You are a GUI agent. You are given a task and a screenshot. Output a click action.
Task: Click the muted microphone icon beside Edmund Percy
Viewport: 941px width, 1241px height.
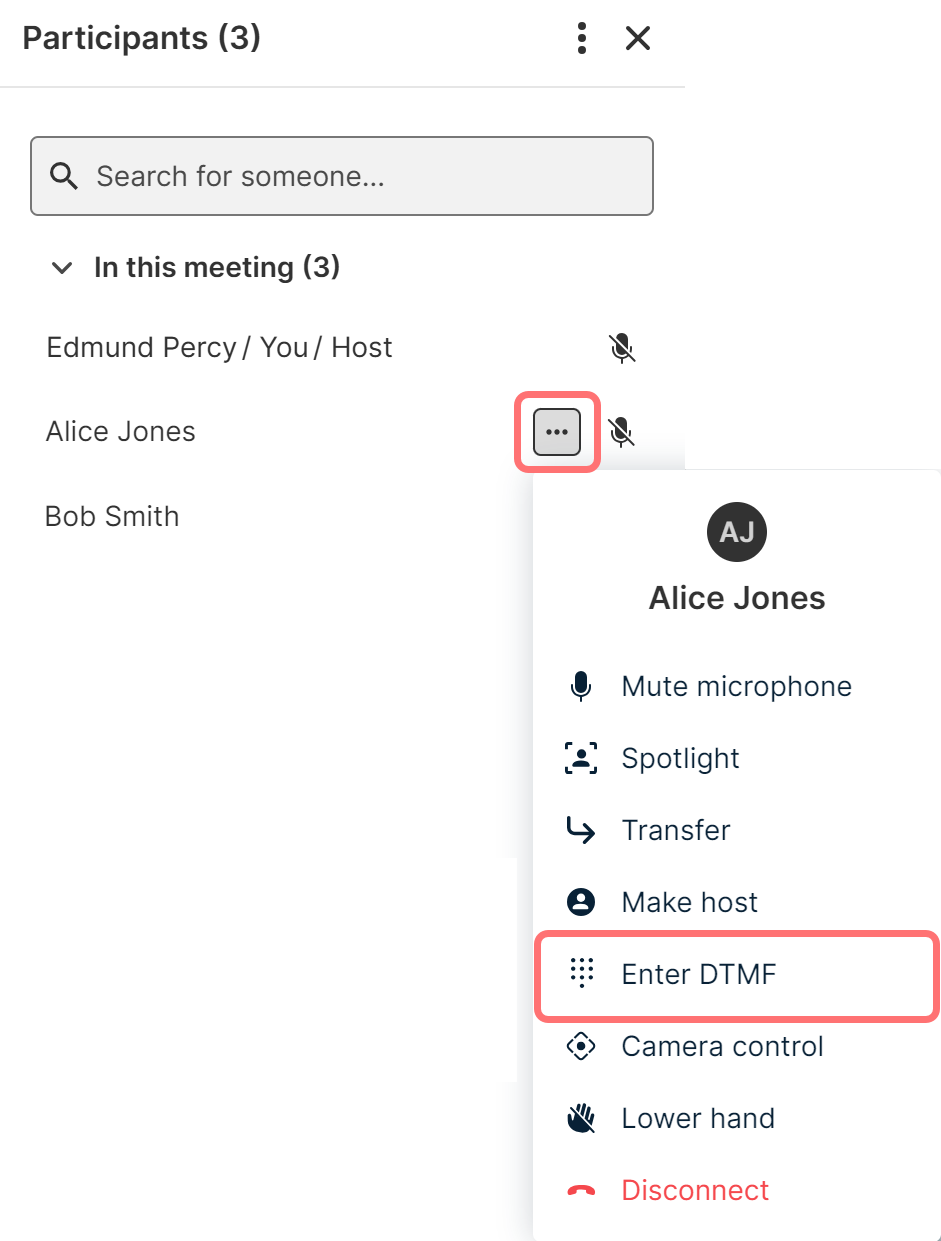coord(622,348)
